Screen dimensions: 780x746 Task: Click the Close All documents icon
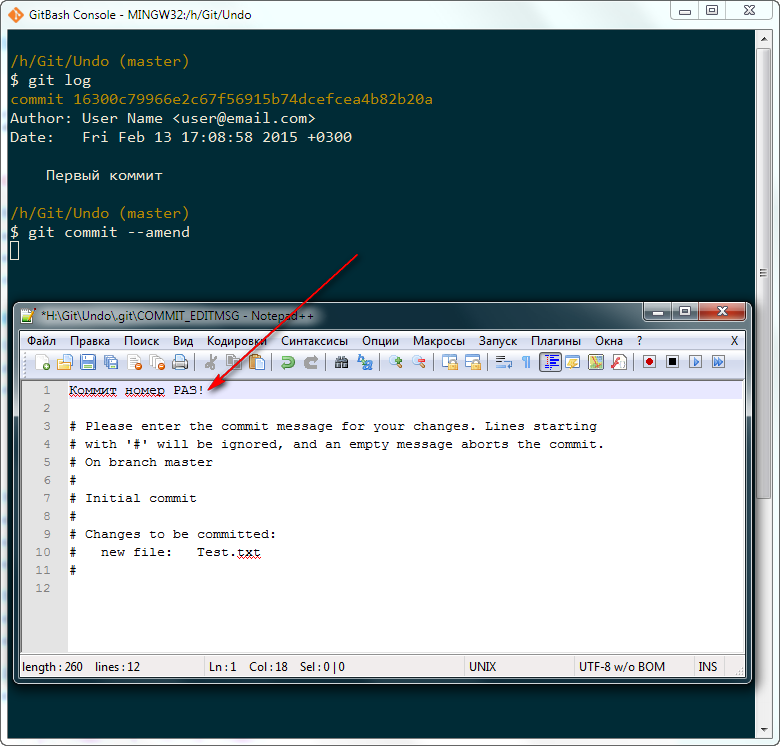pyautogui.click(x=157, y=362)
